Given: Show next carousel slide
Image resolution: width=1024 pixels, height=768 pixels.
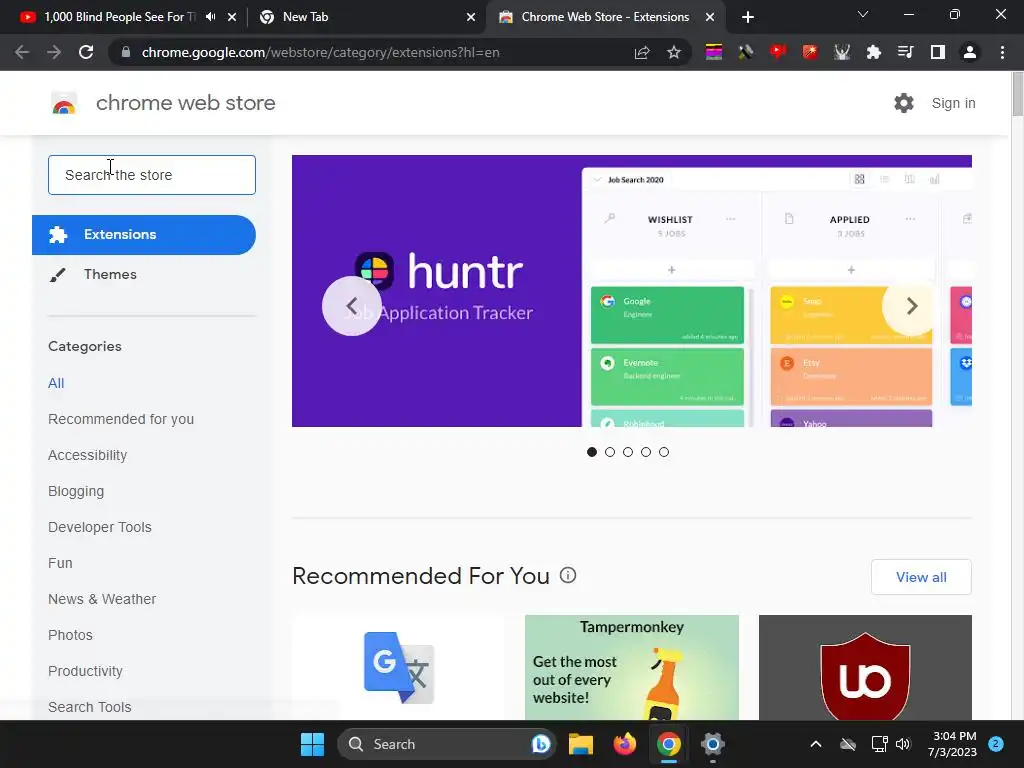Looking at the screenshot, I should (912, 306).
